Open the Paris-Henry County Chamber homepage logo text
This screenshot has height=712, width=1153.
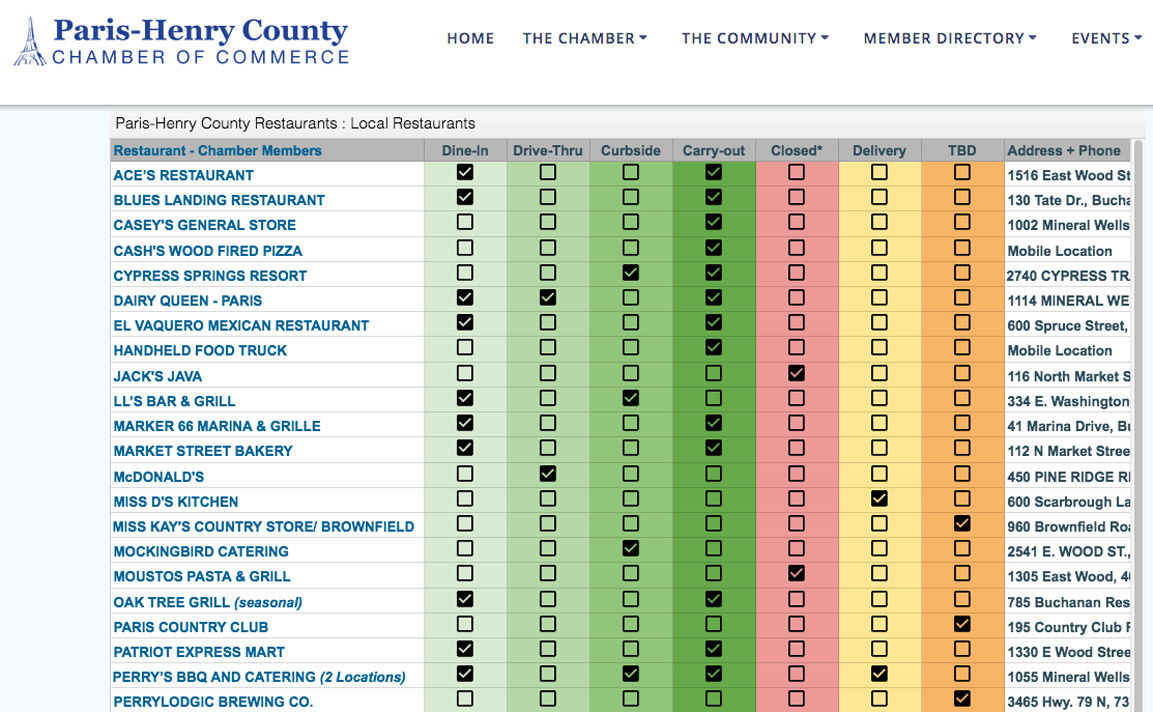tap(200, 43)
